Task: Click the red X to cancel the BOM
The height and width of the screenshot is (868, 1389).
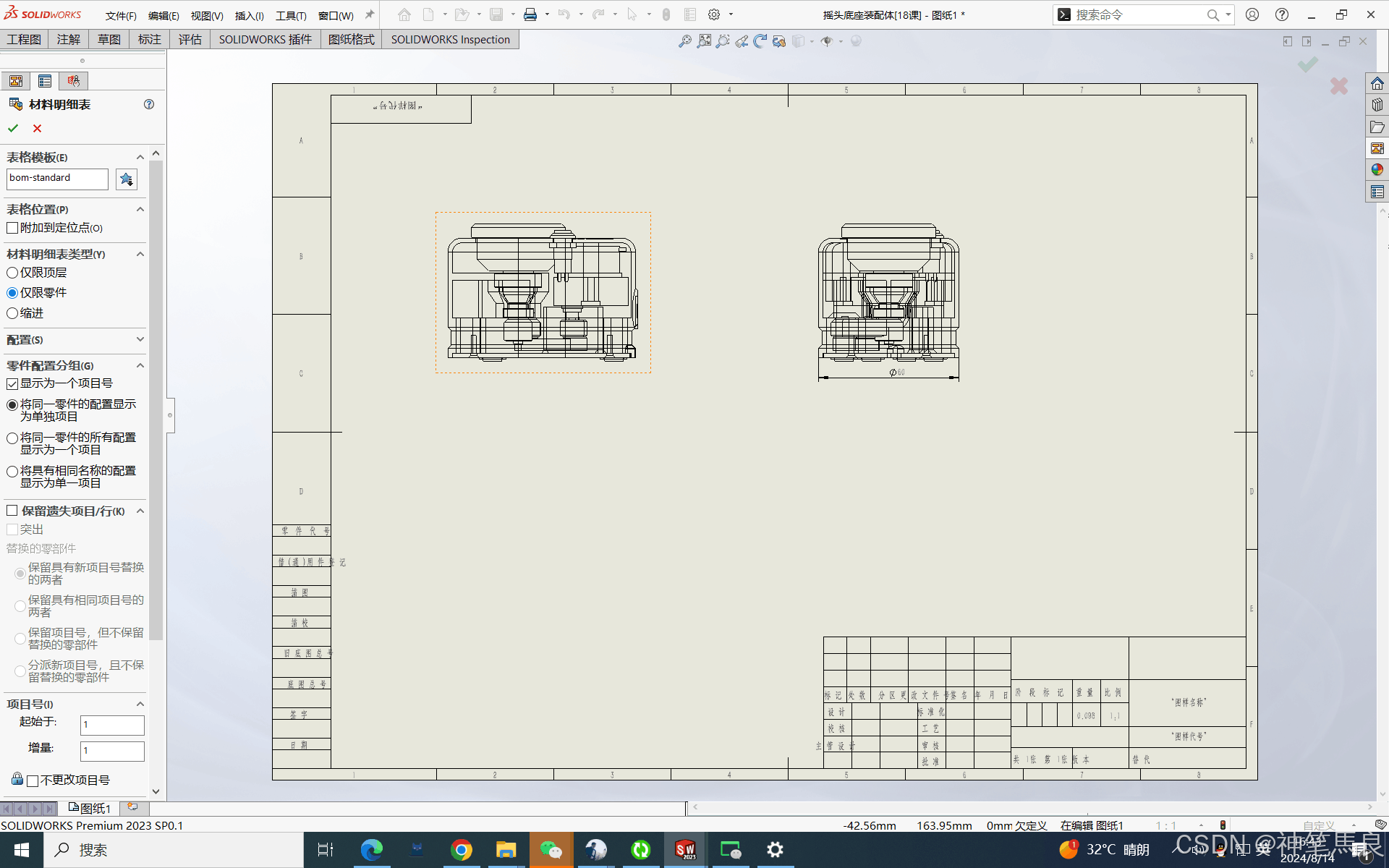Action: click(x=37, y=128)
